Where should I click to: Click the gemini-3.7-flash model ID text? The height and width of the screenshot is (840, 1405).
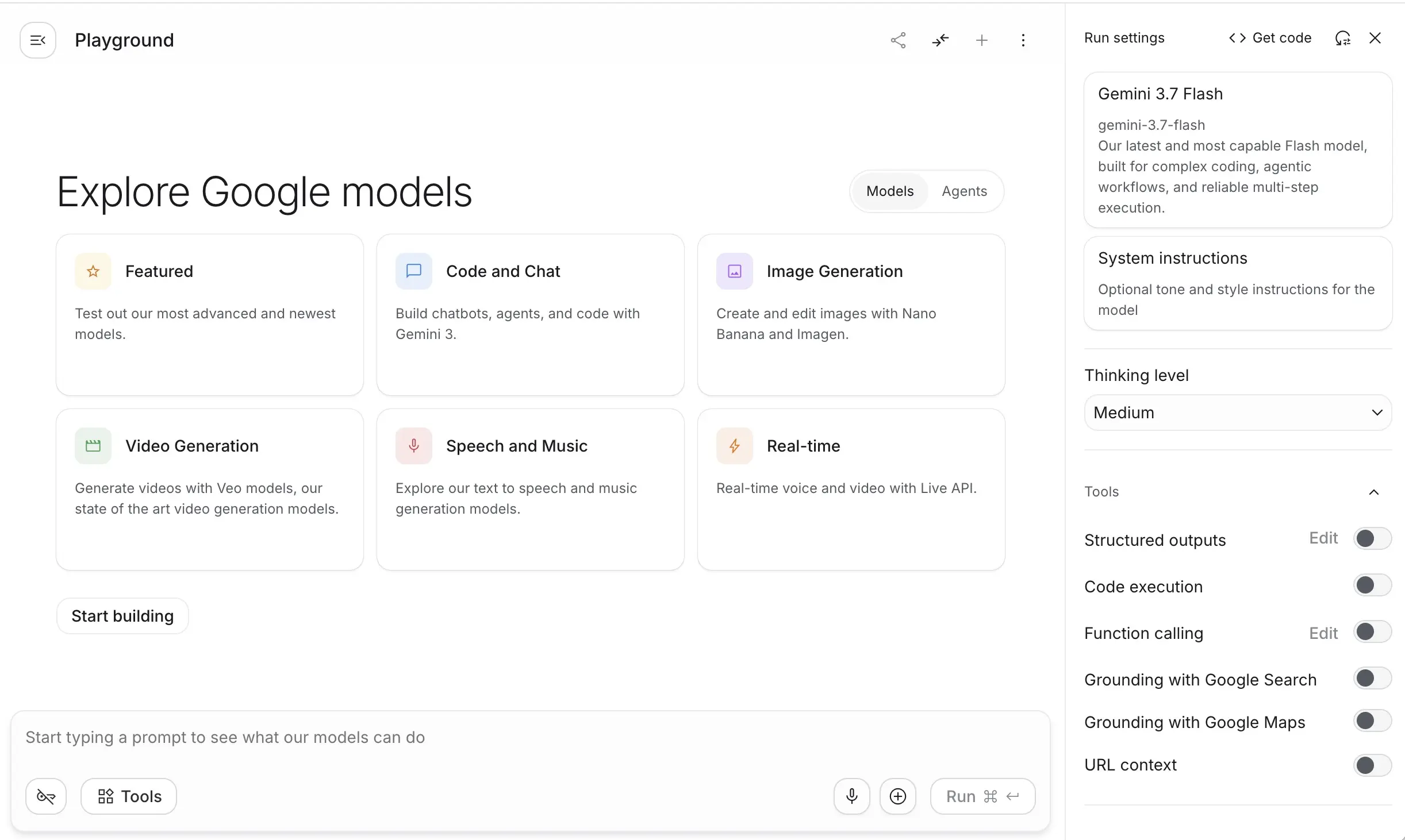click(1151, 125)
